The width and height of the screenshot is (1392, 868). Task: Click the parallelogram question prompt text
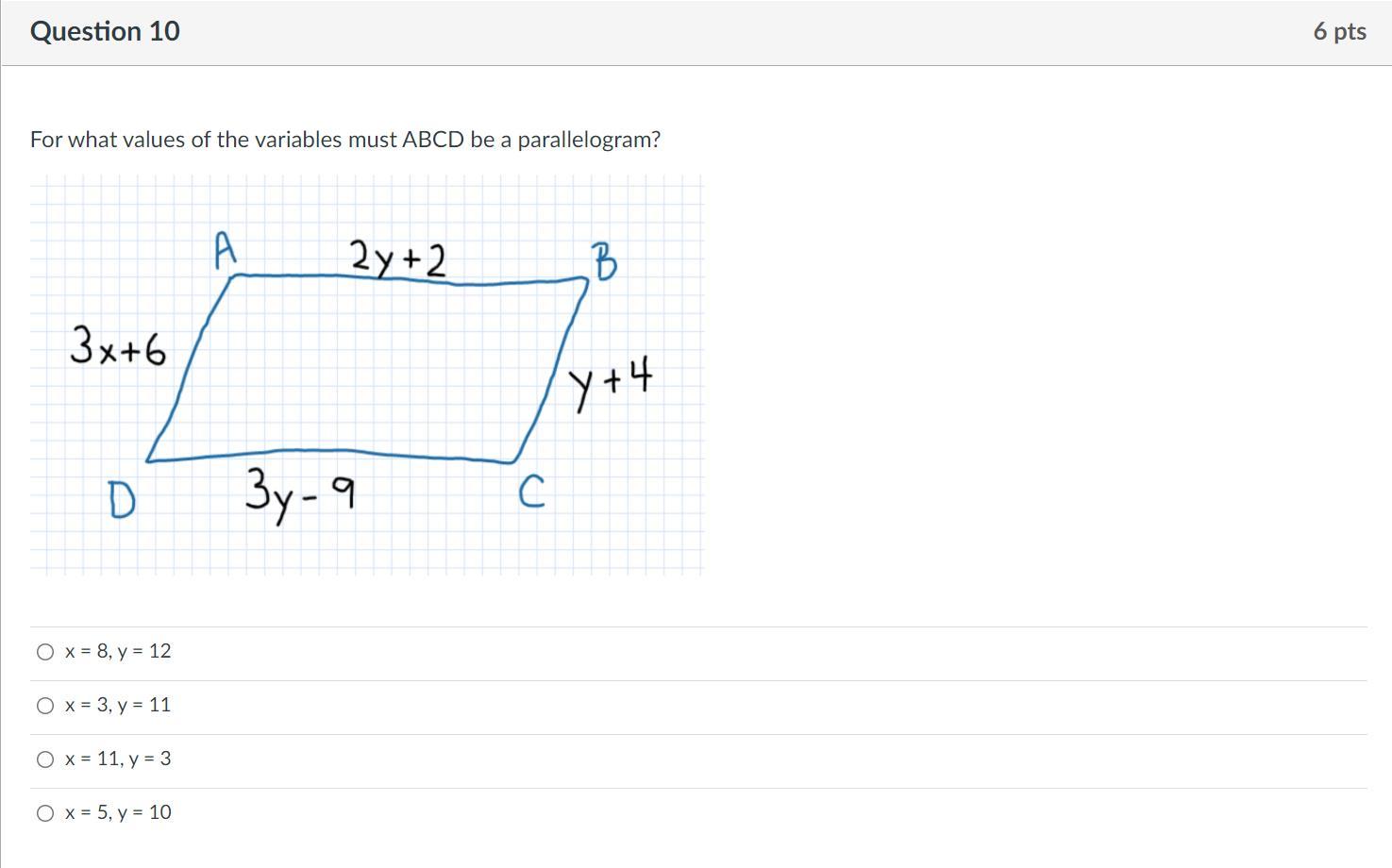345,140
